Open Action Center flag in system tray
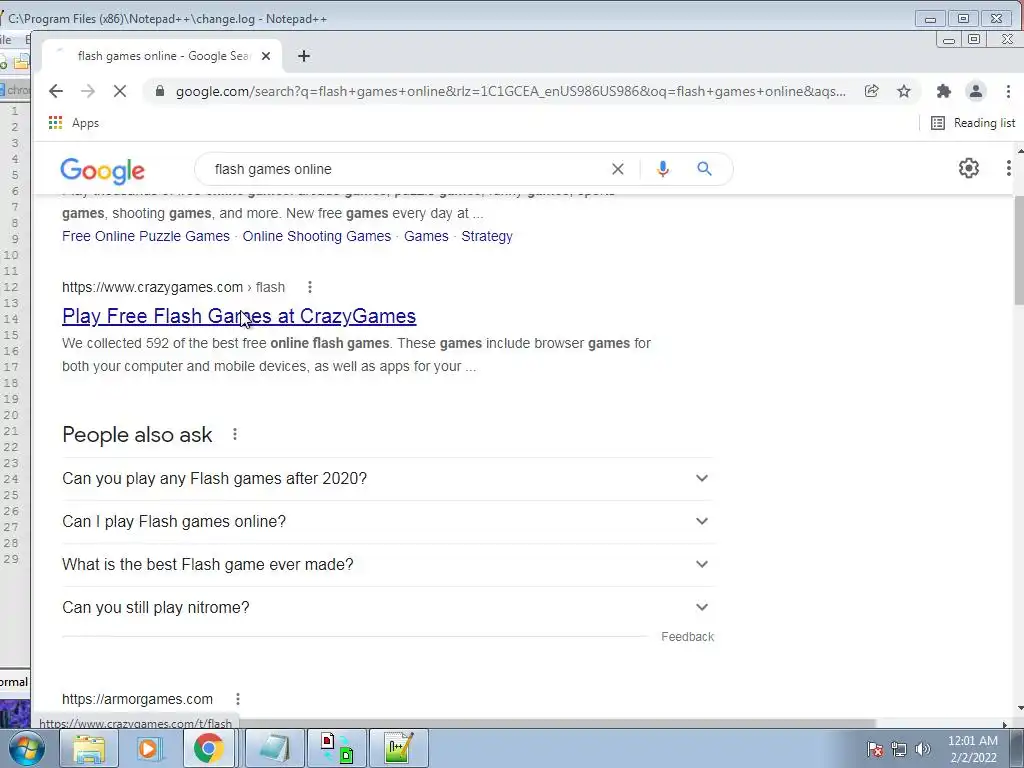1024x768 pixels. [x=875, y=749]
